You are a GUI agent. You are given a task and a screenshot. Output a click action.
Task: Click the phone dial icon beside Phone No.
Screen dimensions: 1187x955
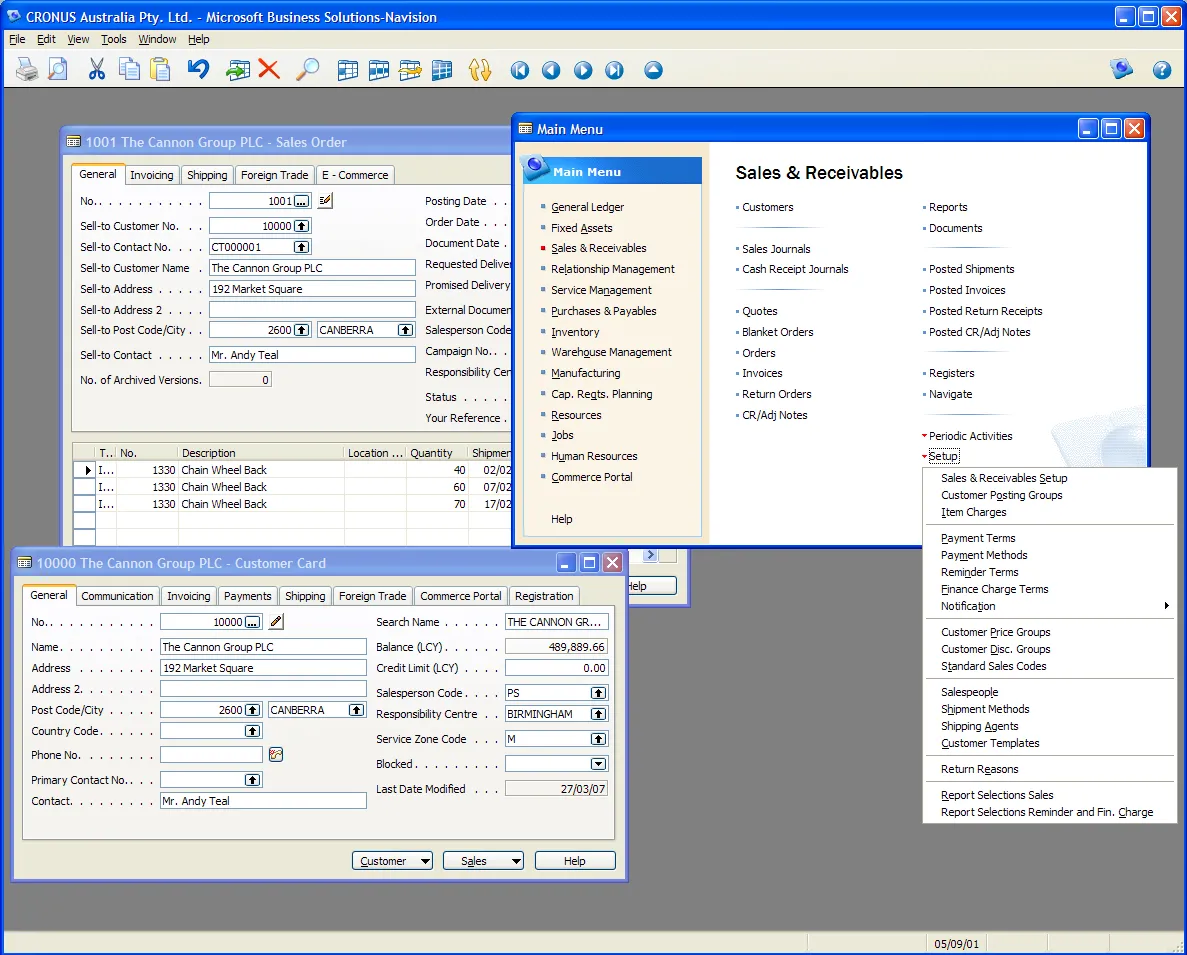(x=276, y=754)
